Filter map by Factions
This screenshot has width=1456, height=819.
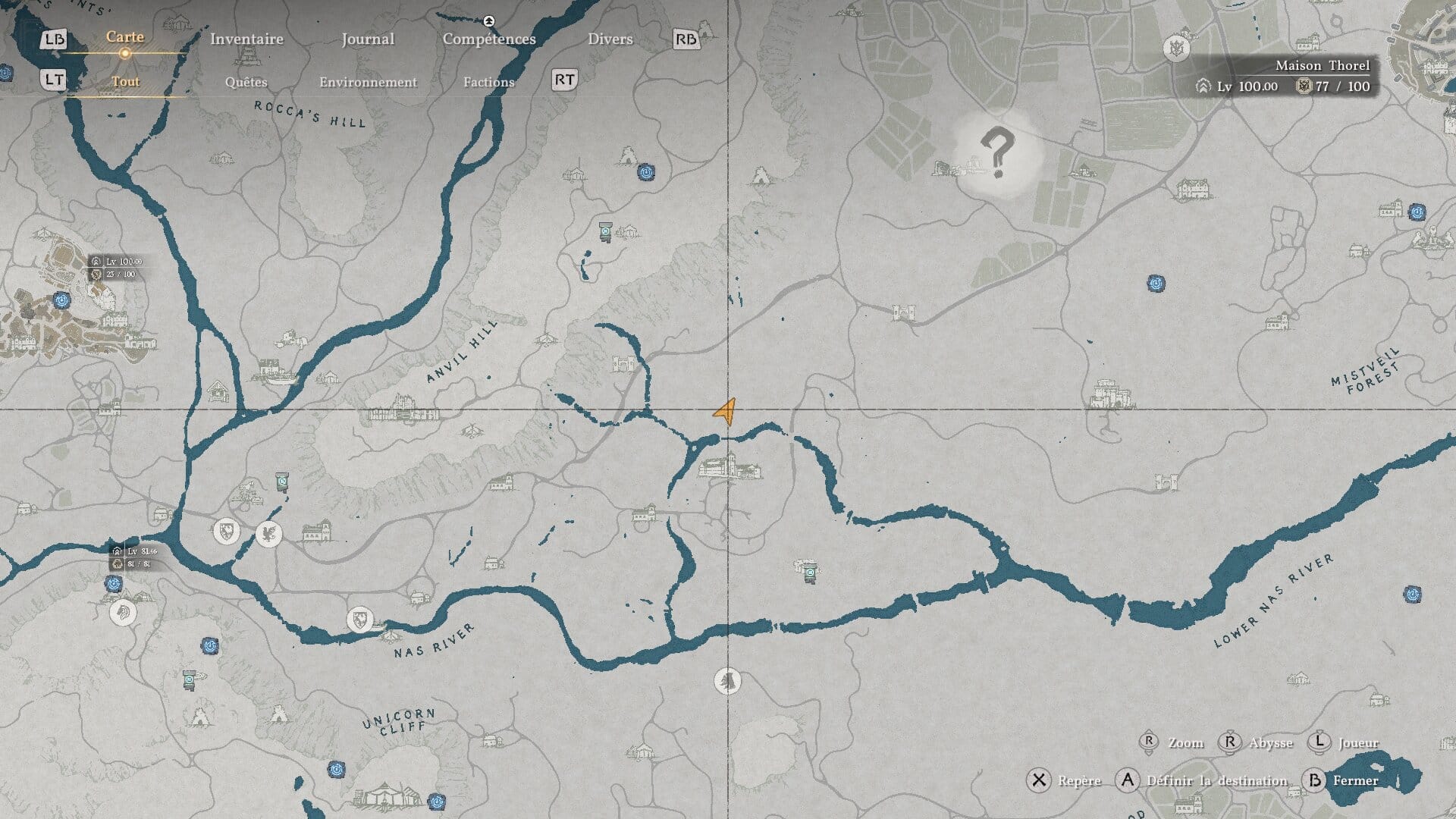click(x=489, y=82)
